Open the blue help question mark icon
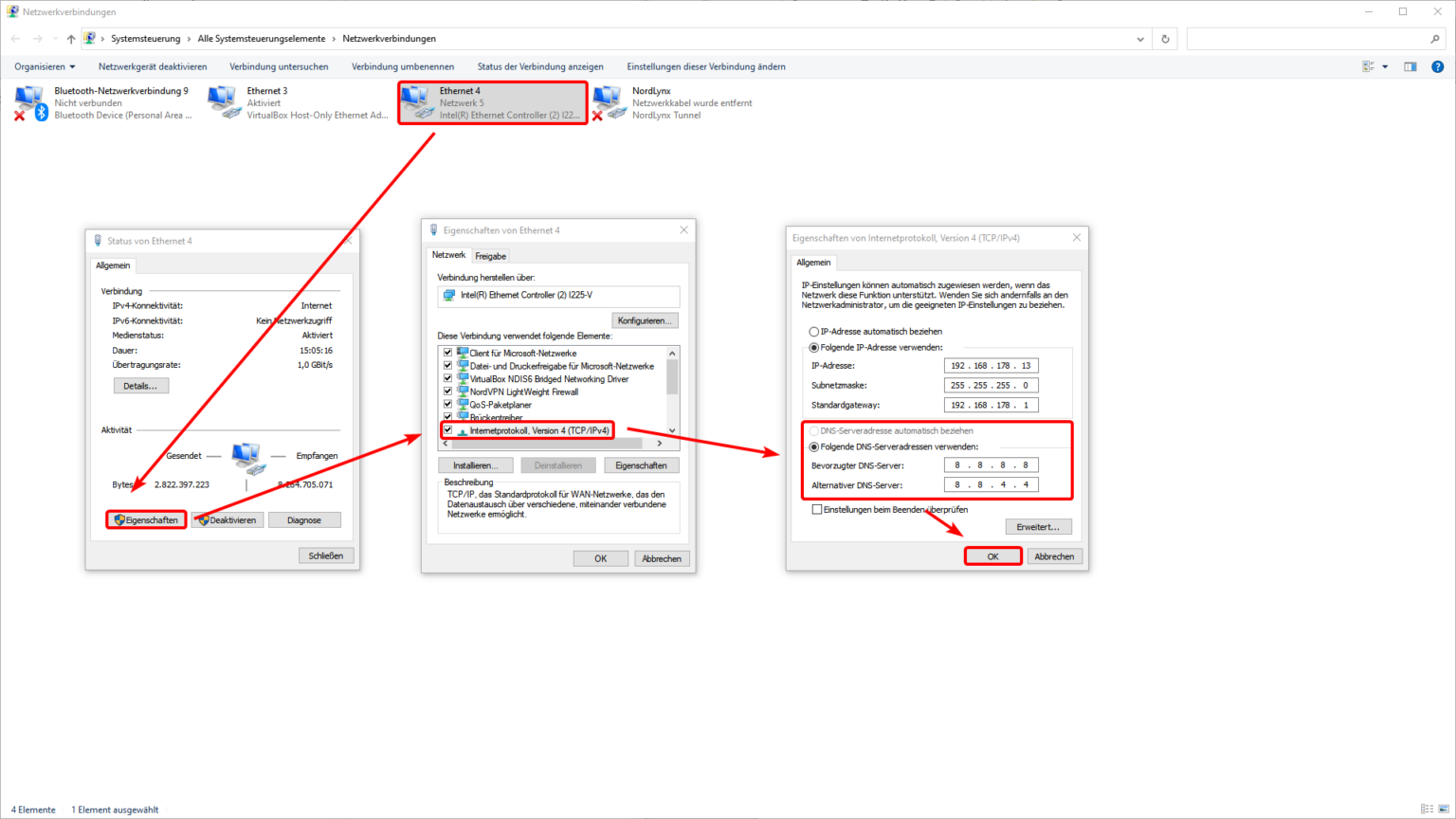The width and height of the screenshot is (1456, 819). [x=1437, y=66]
